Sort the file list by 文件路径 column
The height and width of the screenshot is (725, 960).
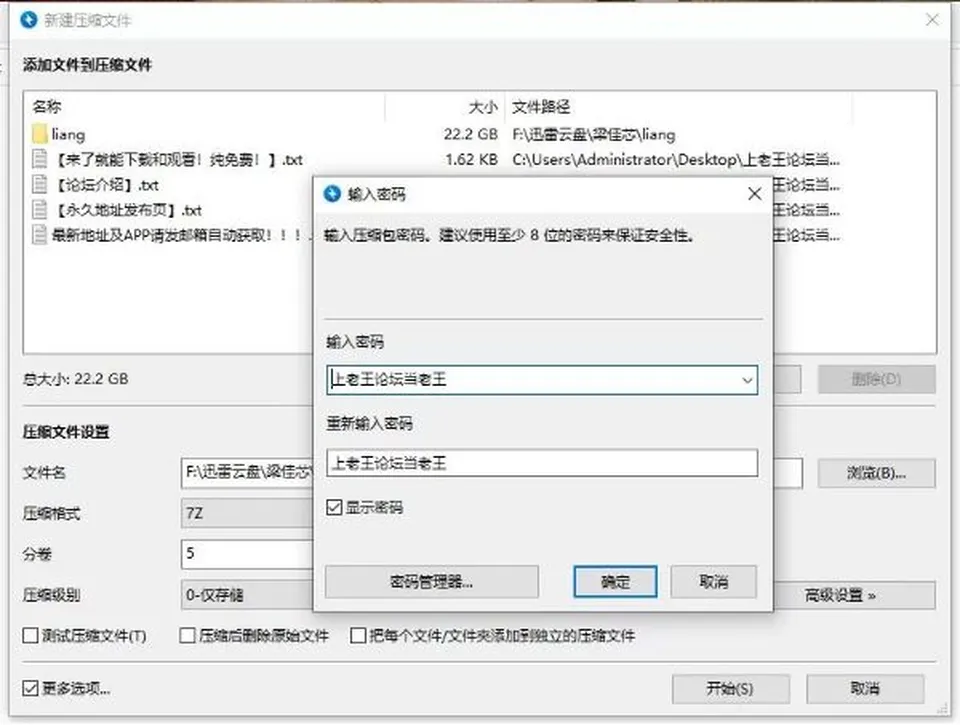541,107
